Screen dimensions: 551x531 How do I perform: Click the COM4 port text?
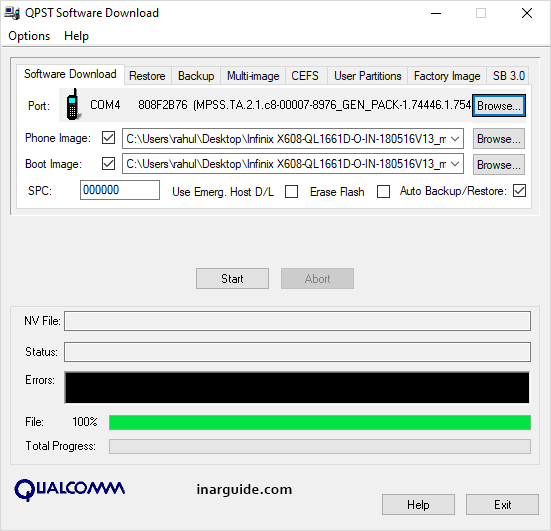pyautogui.click(x=105, y=105)
